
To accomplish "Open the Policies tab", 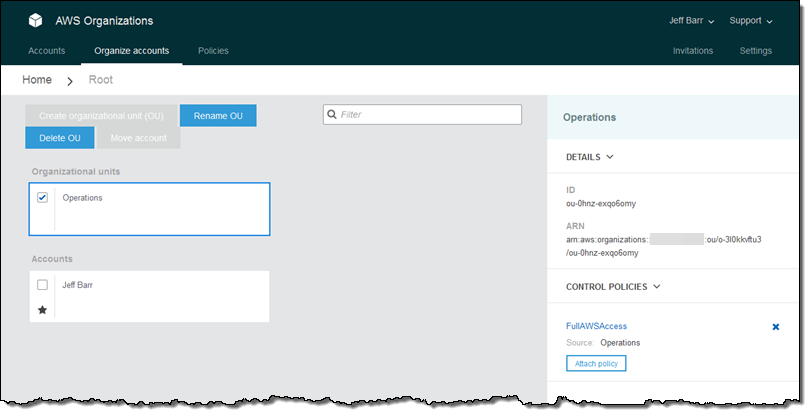I will click(x=213, y=51).
